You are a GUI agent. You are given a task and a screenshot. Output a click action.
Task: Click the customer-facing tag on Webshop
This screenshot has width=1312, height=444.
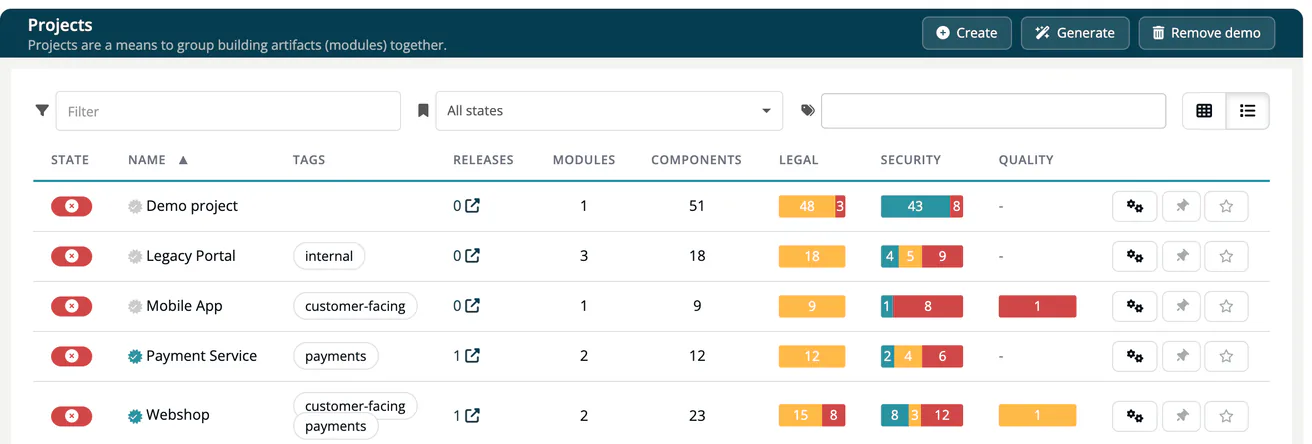[x=355, y=406]
